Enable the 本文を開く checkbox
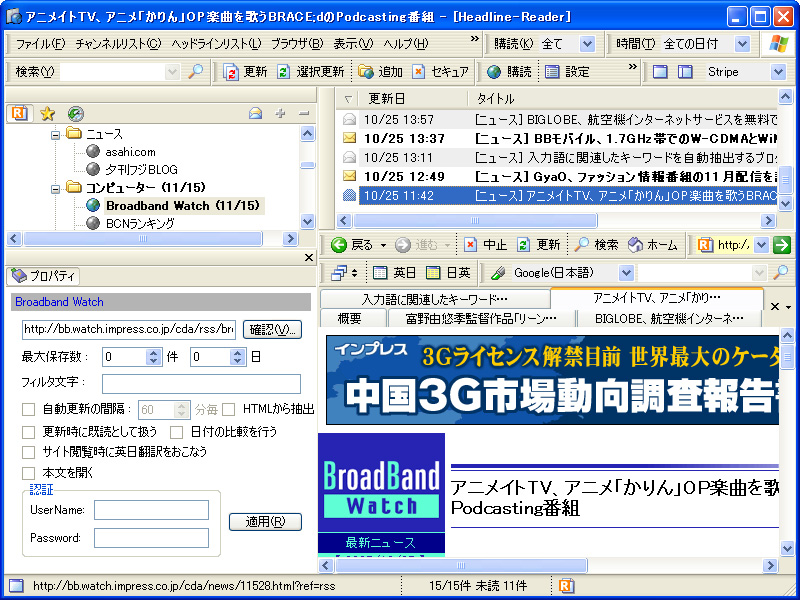Image resolution: width=800 pixels, height=600 pixels. coord(30,473)
